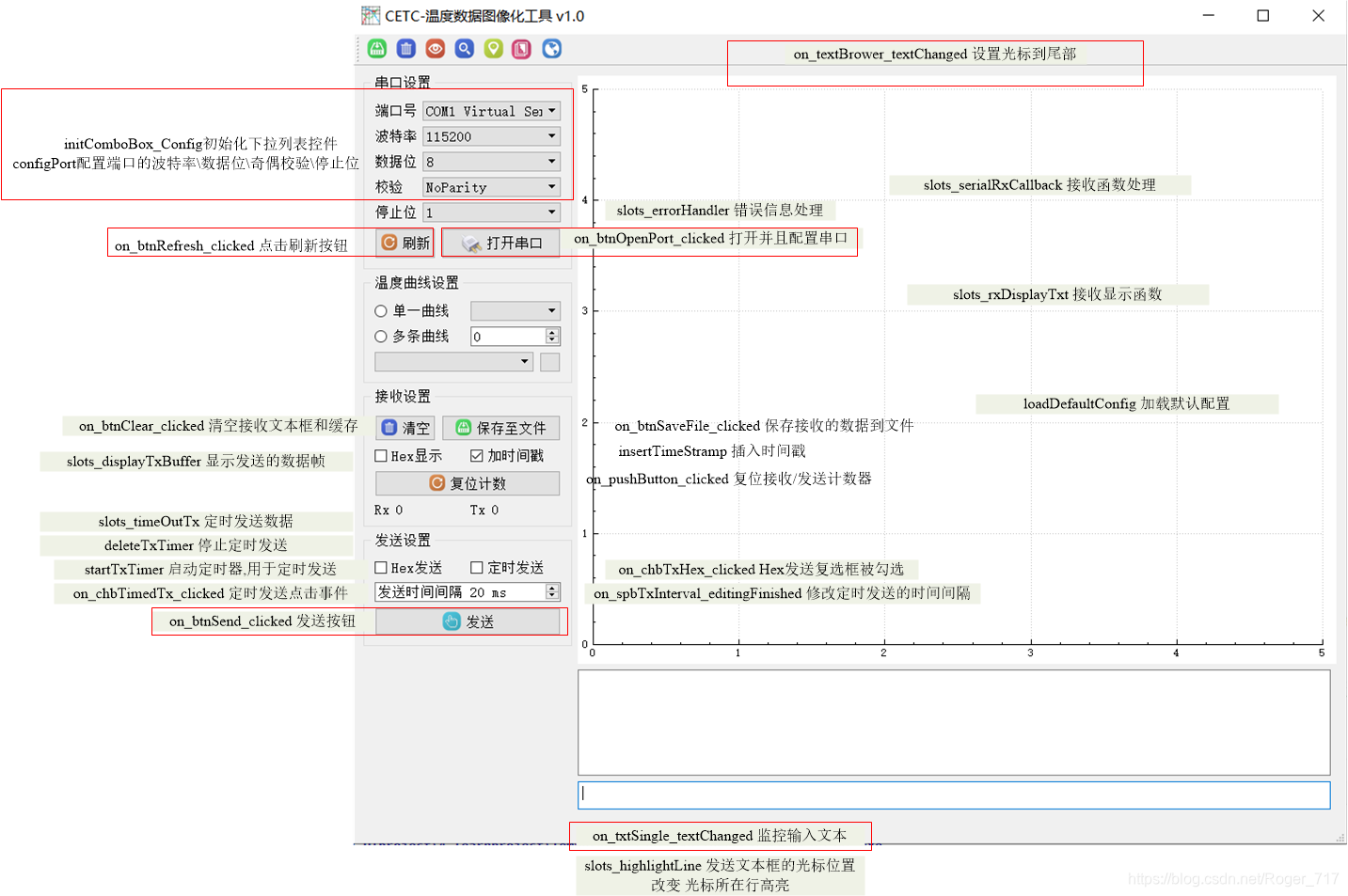Image resolution: width=1348 pixels, height=896 pixels.
Task: Click the eye toolbar icon
Action: (435, 49)
